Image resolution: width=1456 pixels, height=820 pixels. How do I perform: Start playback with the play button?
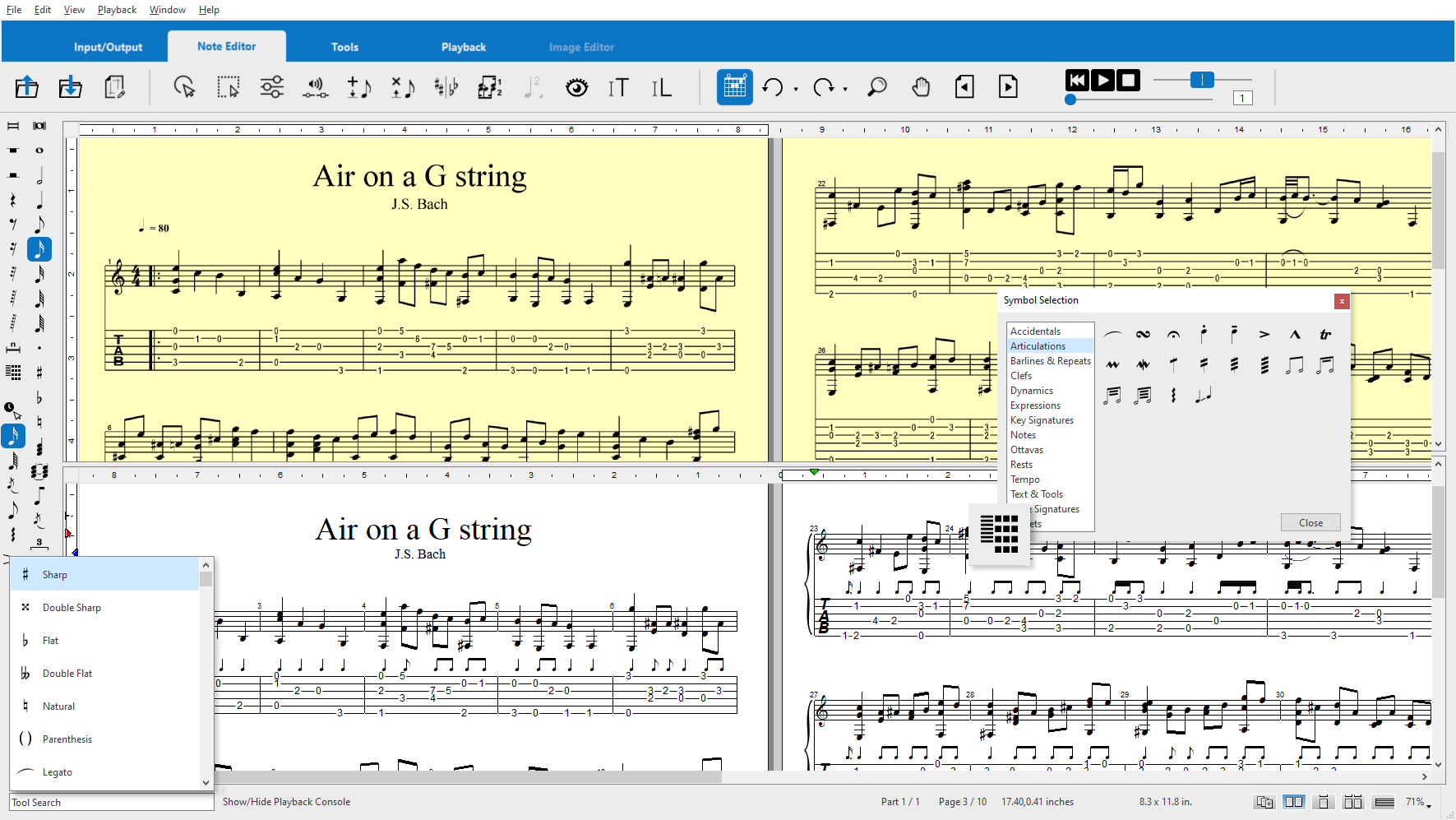[1103, 80]
